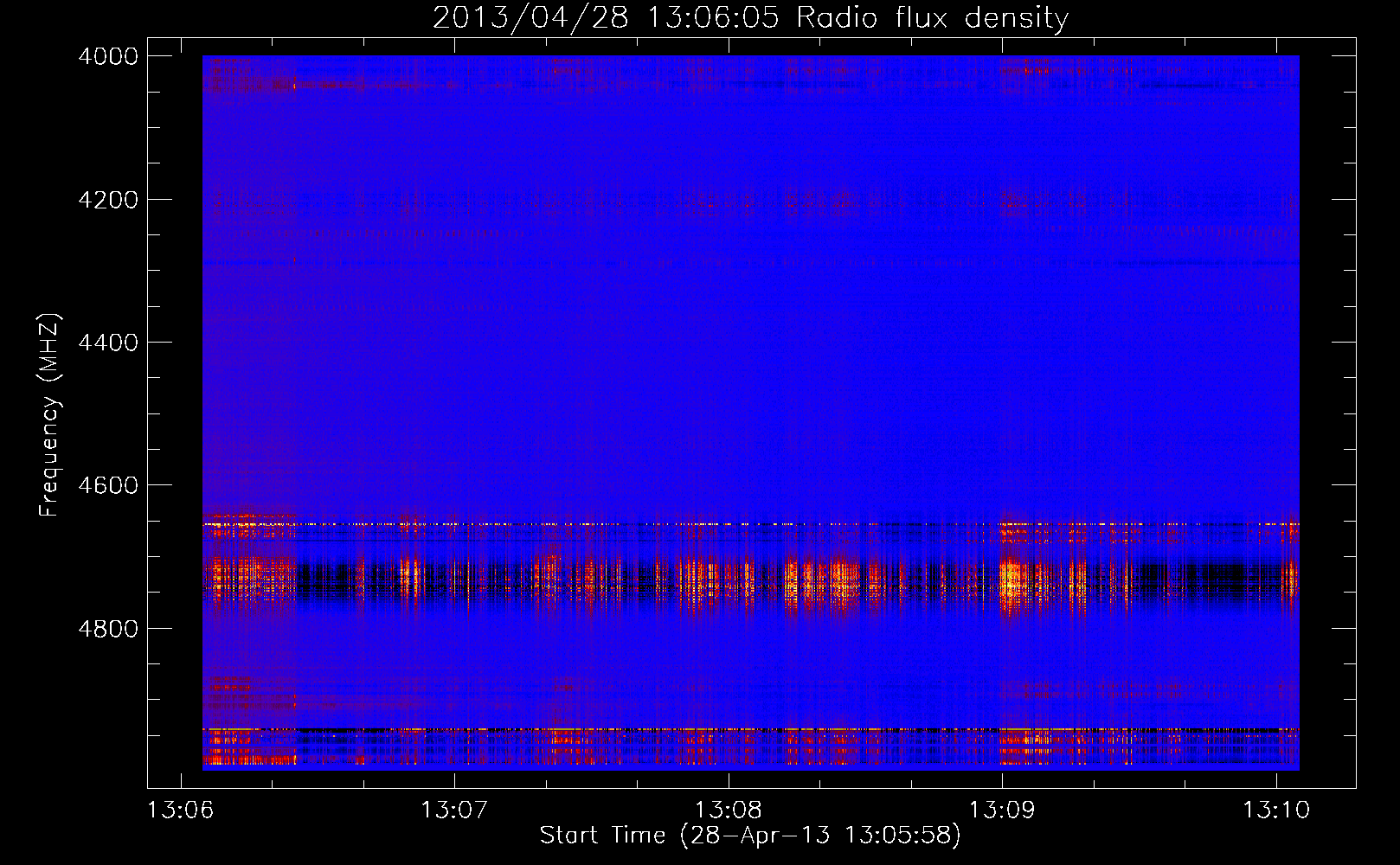Click the '13:09' time axis label
This screenshot has width=1400, height=865.
[1002, 811]
